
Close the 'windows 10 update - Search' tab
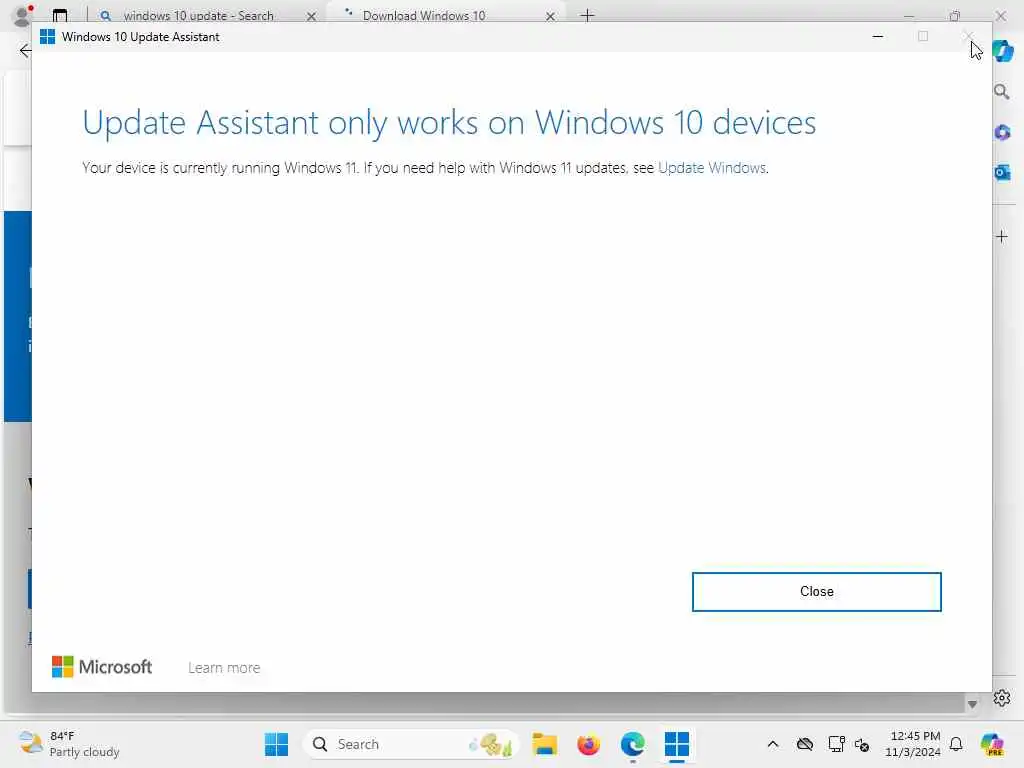click(x=312, y=16)
